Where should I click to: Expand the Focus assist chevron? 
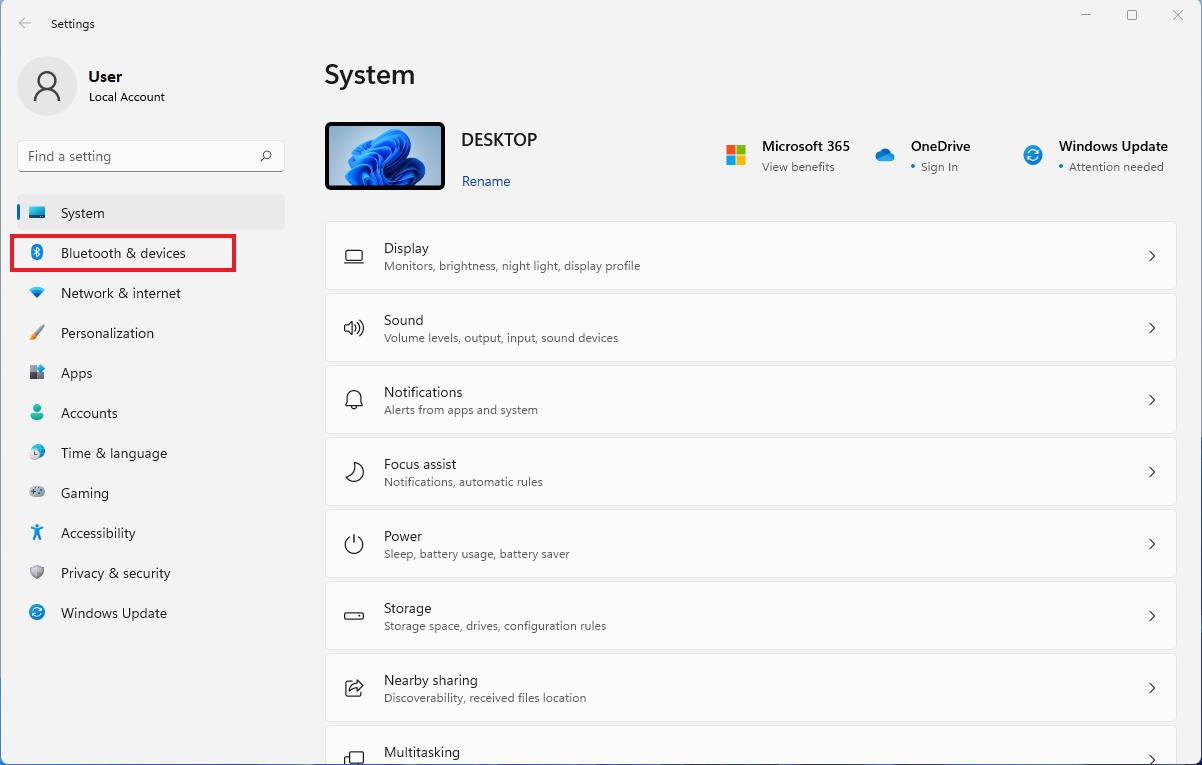[x=1152, y=472]
